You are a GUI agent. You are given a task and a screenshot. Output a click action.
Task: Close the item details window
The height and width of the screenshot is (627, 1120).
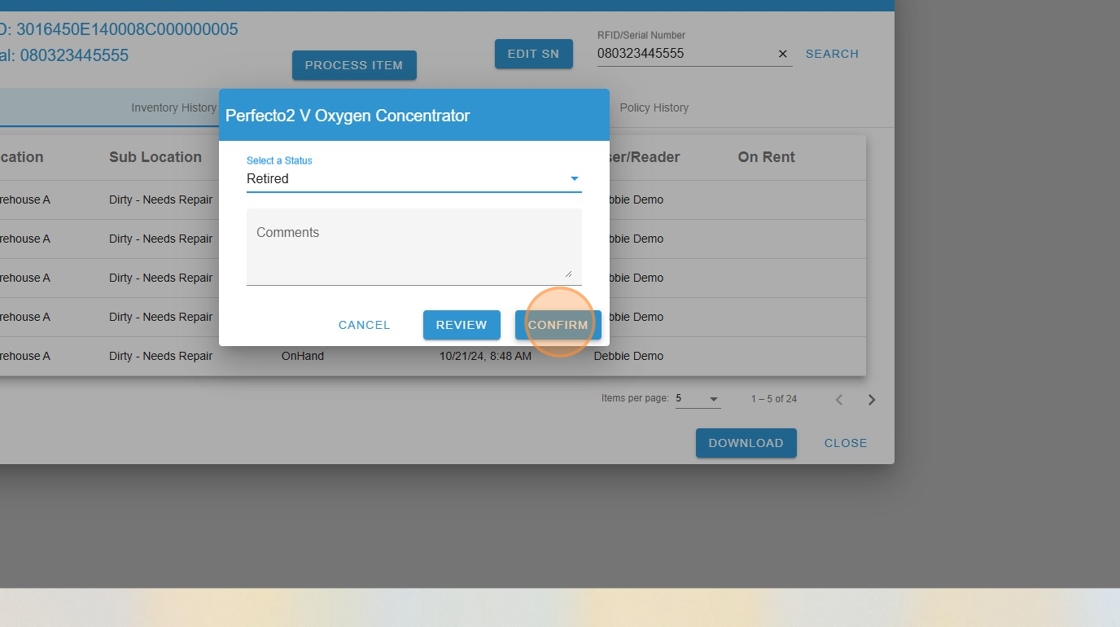pos(846,443)
